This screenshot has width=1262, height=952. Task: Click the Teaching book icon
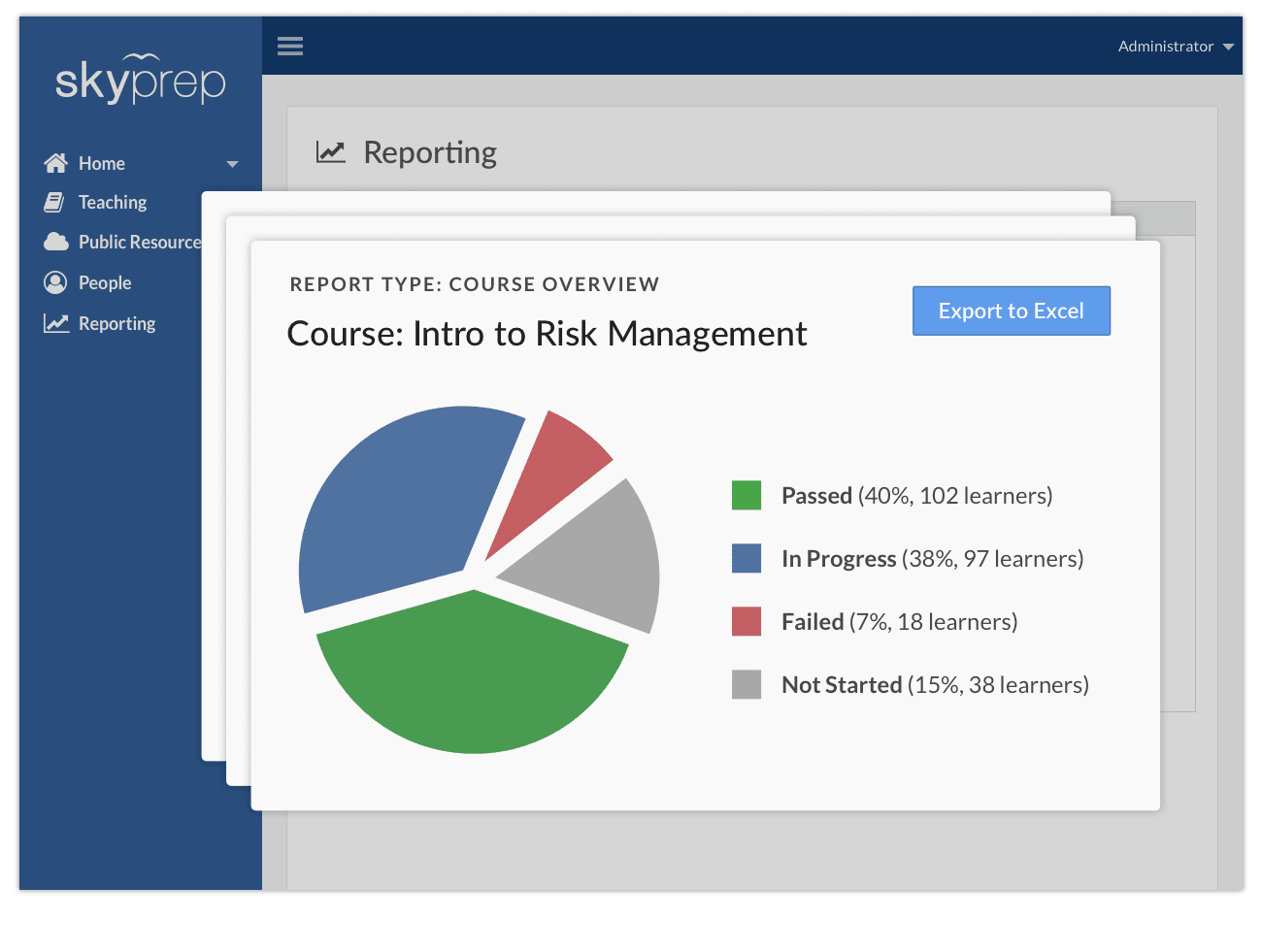click(56, 202)
